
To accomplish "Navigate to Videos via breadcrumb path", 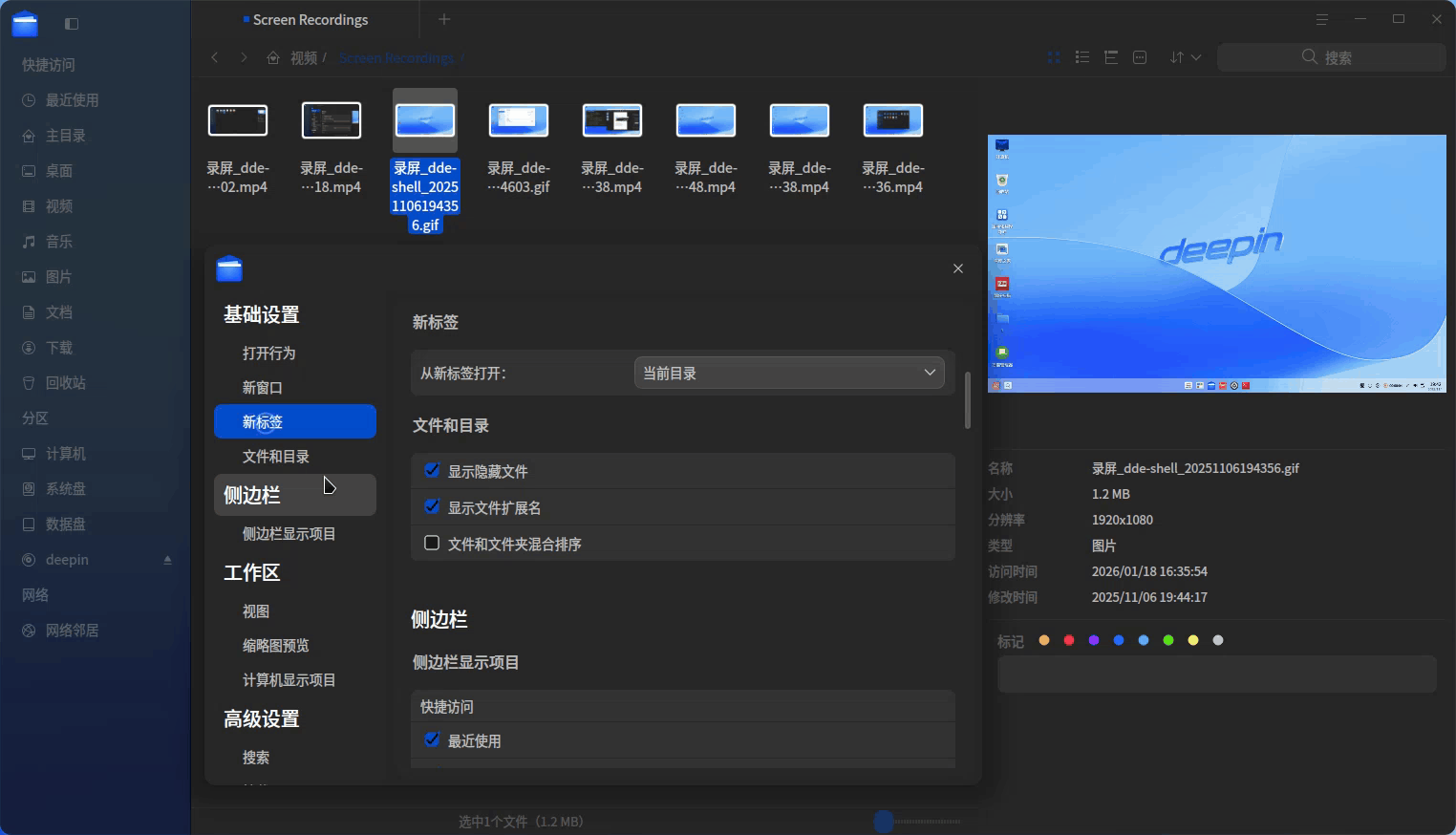I will pyautogui.click(x=304, y=57).
